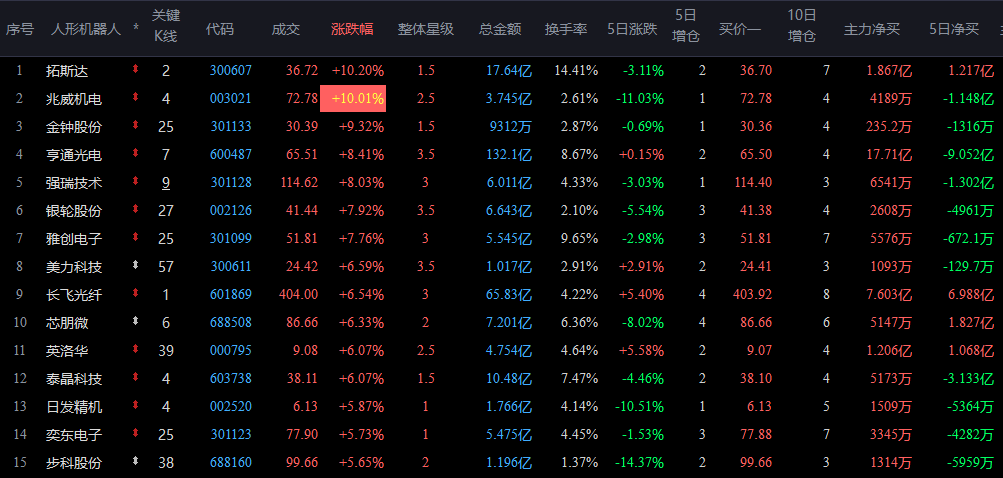The width and height of the screenshot is (1003, 478).
Task: Sort by 代码 column header
Action: tap(219, 29)
